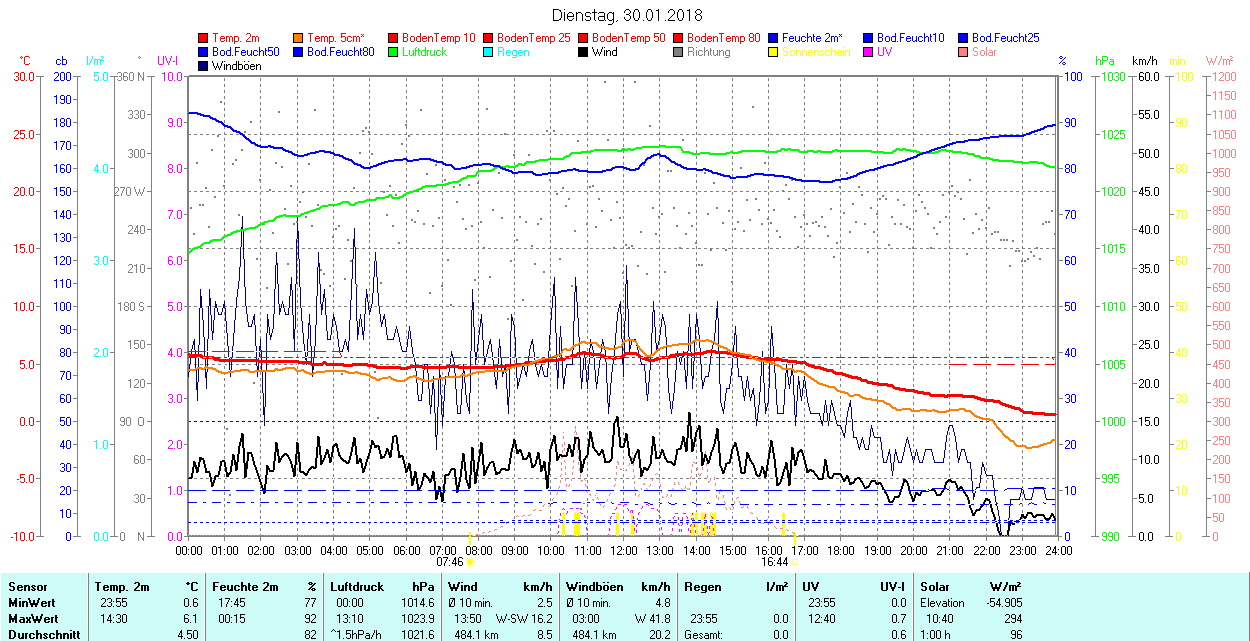Click the chart title Dienstag, 30.01.2018

click(627, 15)
